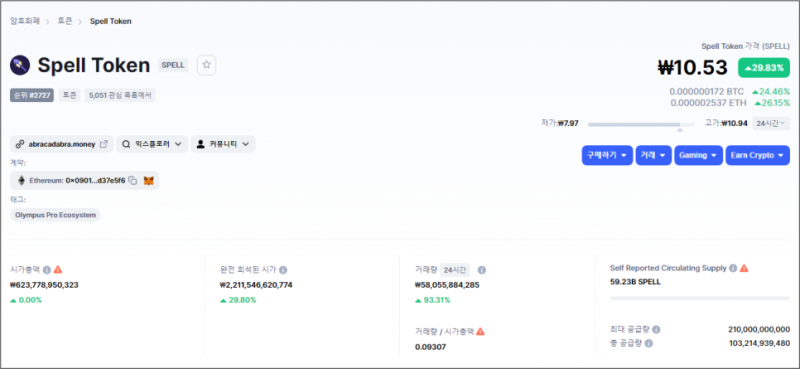800x369 pixels.
Task: Click the Olympus Pro Ecosystem tag
Action: click(x=56, y=215)
